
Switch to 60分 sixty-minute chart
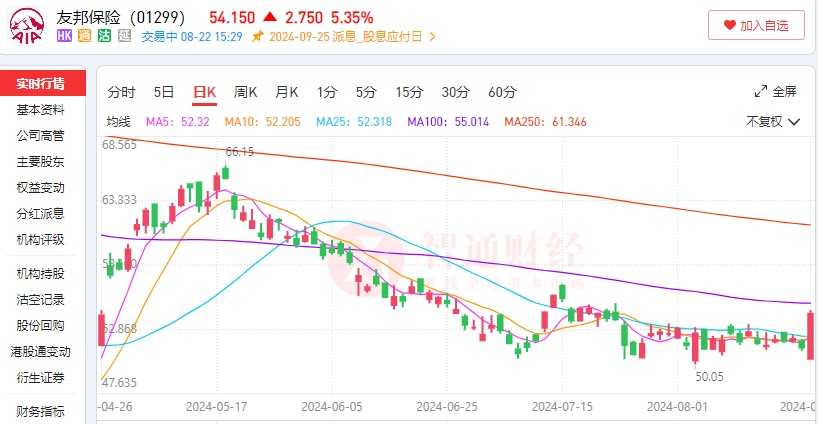pyautogui.click(x=502, y=92)
